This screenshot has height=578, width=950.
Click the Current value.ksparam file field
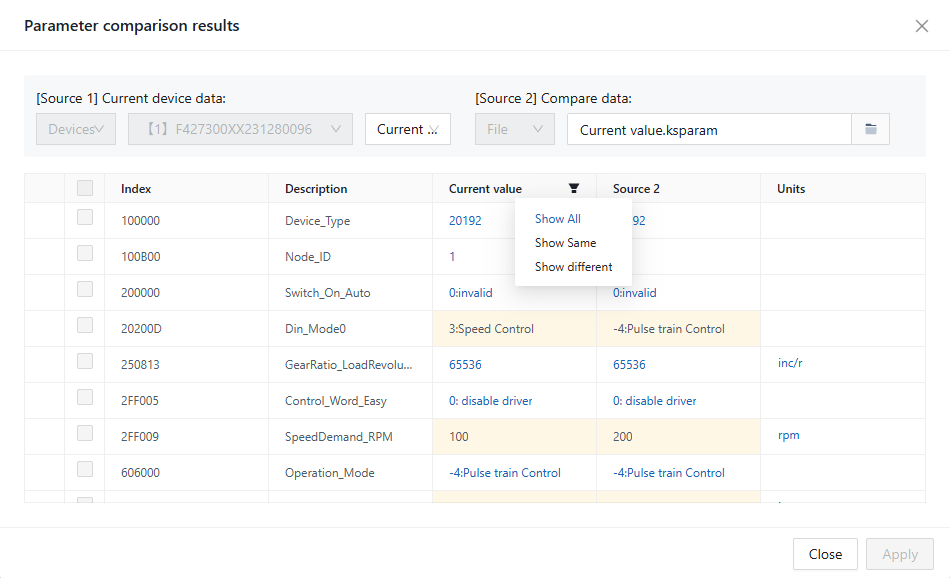point(708,129)
